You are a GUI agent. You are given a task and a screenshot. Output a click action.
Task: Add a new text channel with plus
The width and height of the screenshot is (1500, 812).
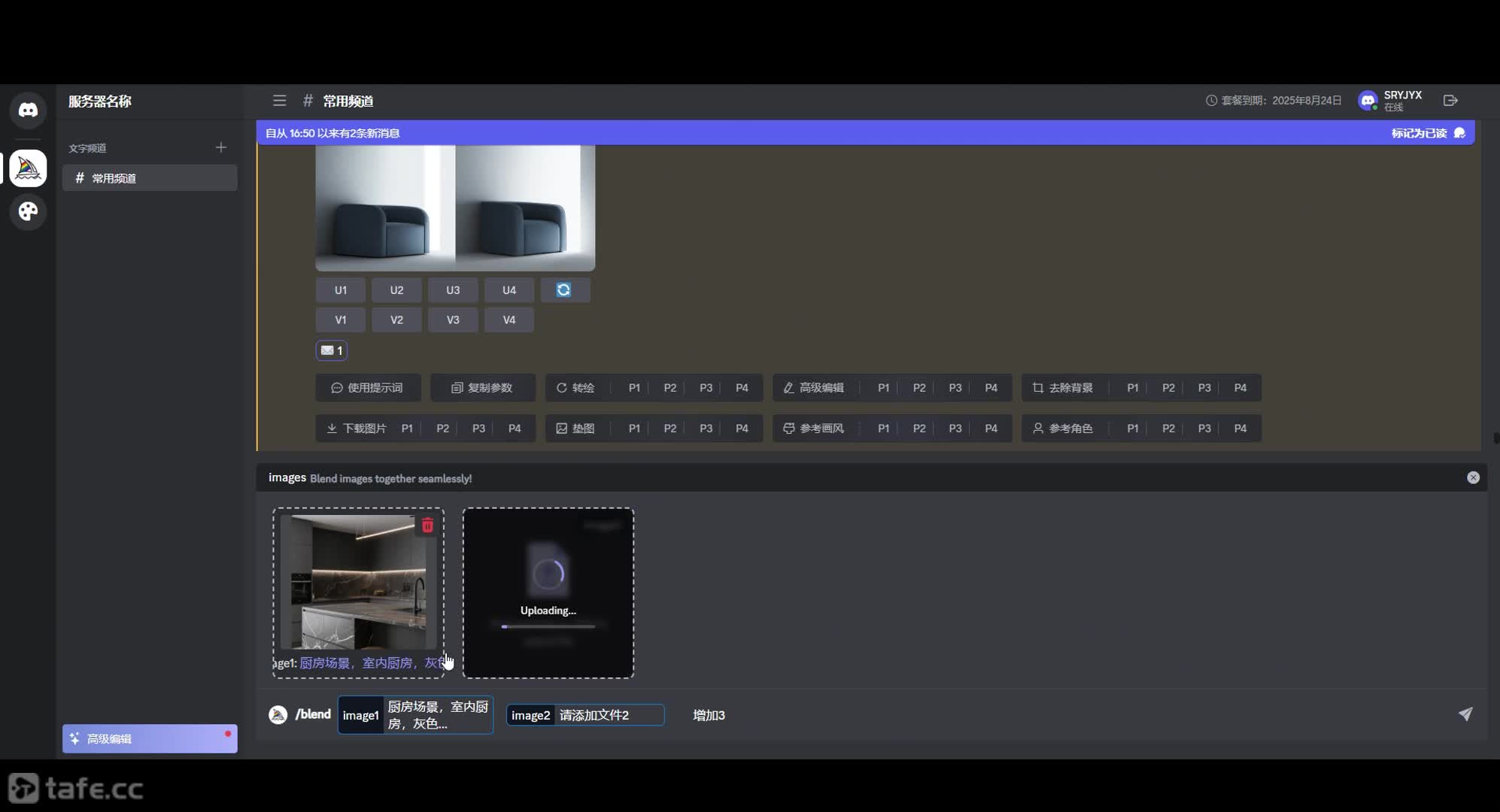[220, 147]
